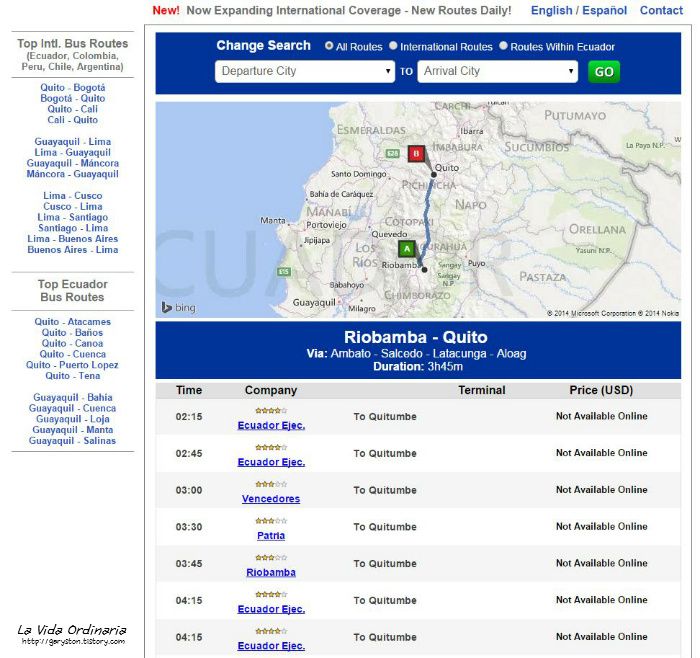
Task: Open Quito - Cuenca route
Action: (x=73, y=354)
